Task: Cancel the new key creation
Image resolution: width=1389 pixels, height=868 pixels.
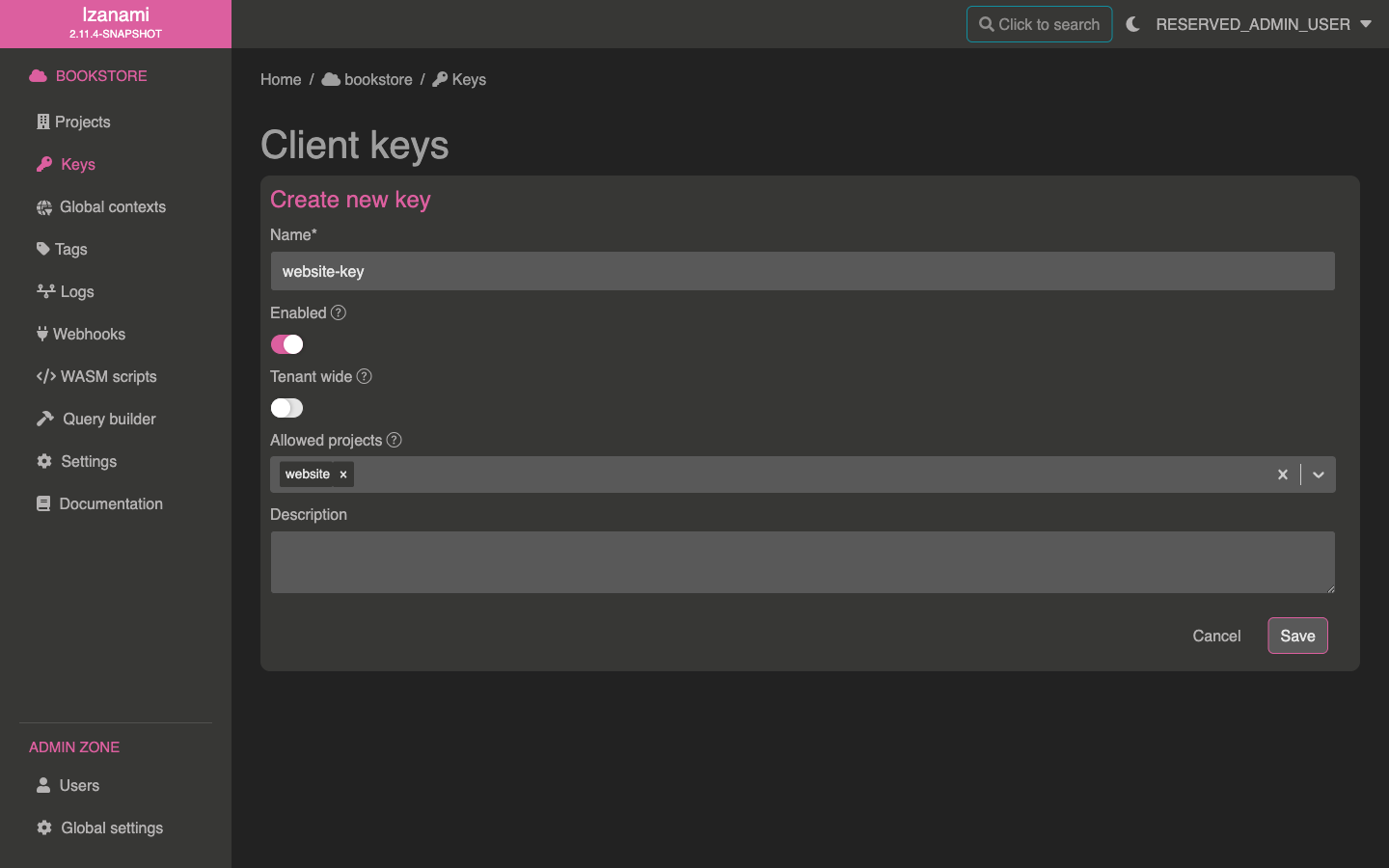Action: click(1216, 636)
